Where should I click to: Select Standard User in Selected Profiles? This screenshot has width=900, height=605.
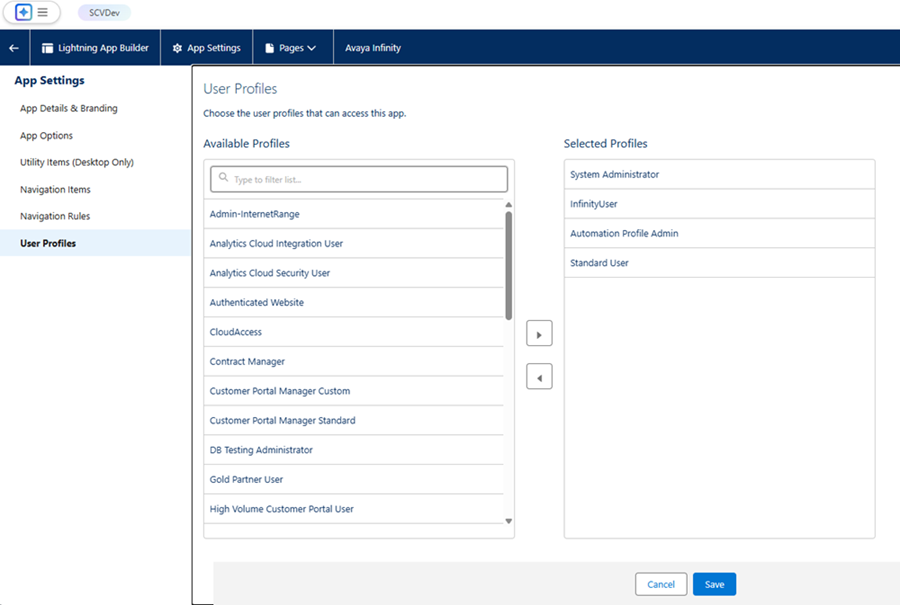[x=719, y=263]
